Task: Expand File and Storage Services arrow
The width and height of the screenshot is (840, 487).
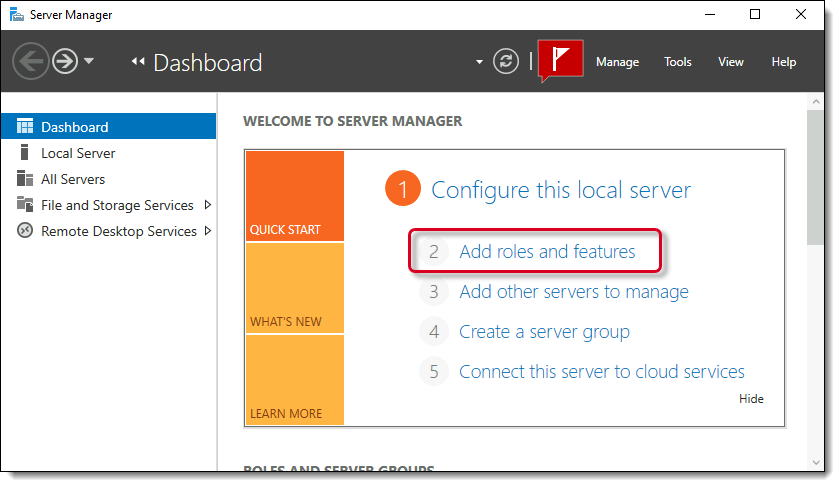Action: pos(207,205)
